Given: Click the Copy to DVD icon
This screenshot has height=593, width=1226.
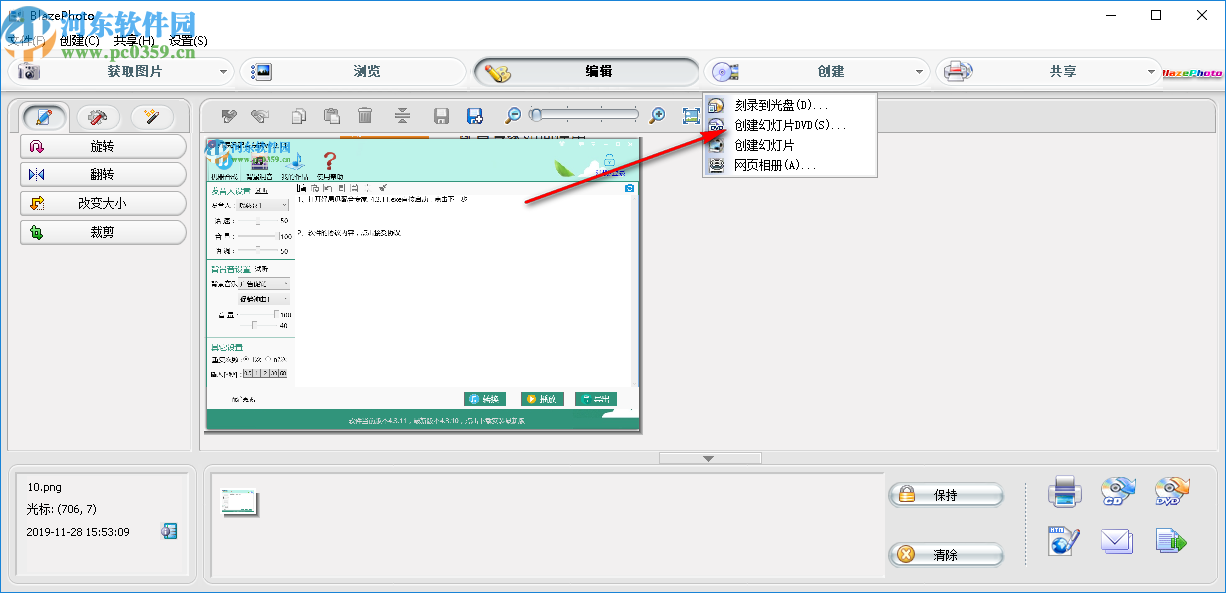Looking at the screenshot, I should (x=1171, y=490).
